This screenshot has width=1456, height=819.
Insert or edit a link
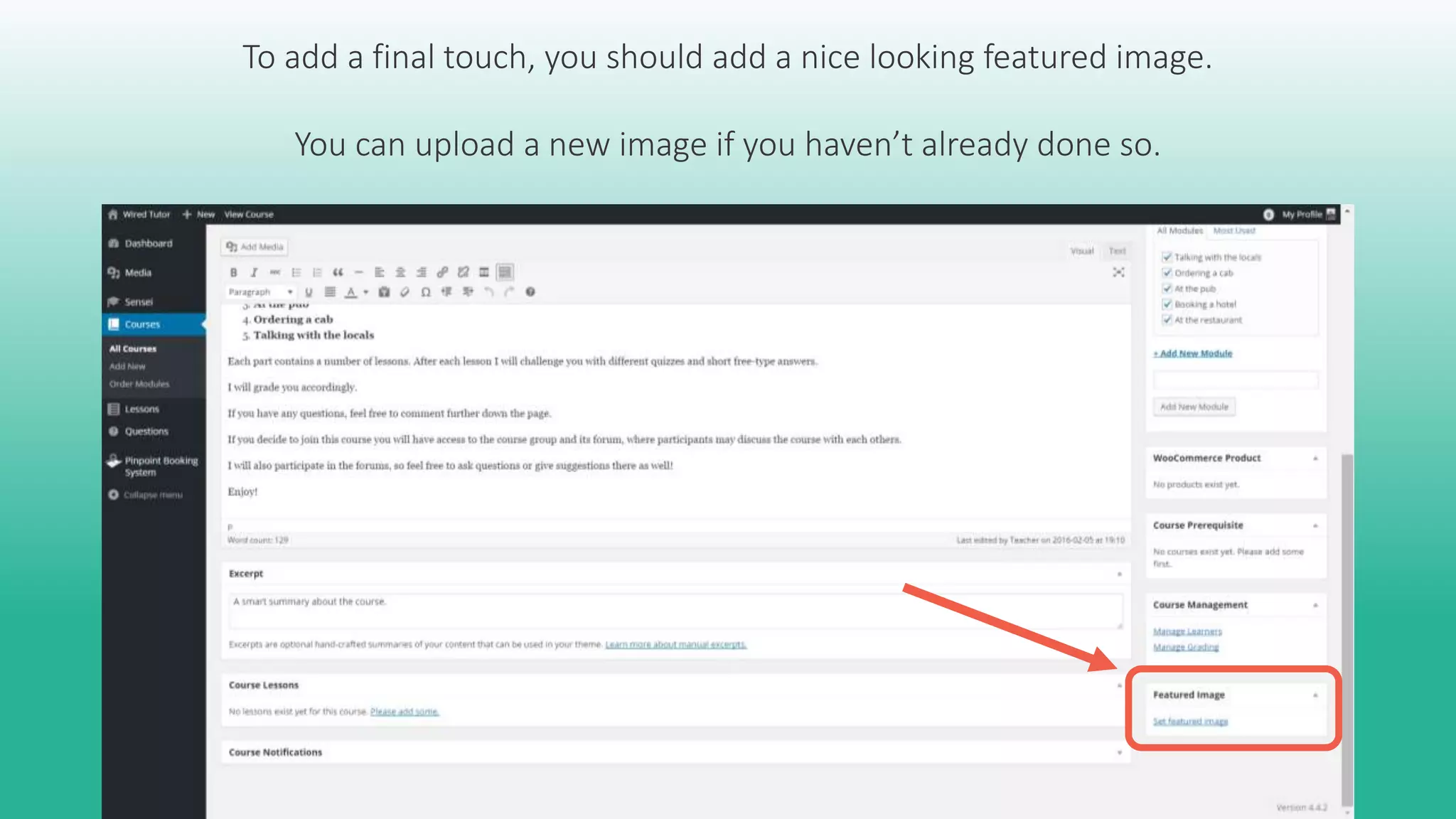442,272
